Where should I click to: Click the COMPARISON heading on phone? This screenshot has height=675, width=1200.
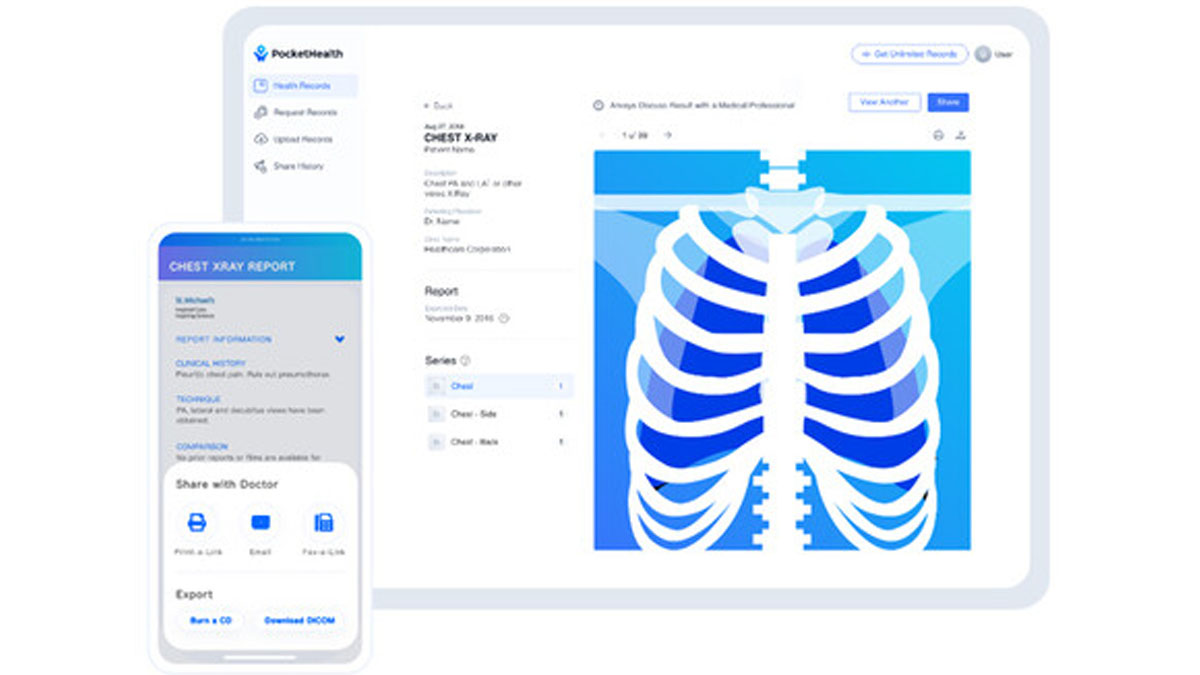click(x=202, y=447)
